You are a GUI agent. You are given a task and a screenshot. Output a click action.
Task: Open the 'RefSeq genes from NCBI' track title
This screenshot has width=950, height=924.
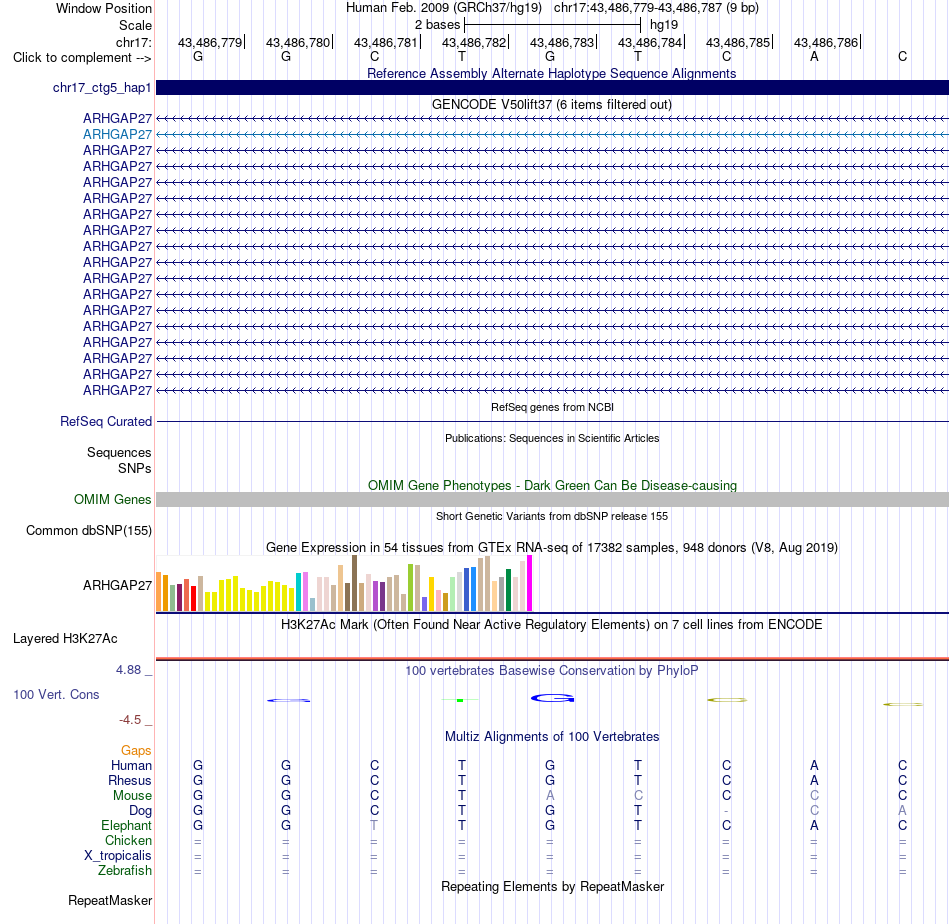tap(552, 407)
